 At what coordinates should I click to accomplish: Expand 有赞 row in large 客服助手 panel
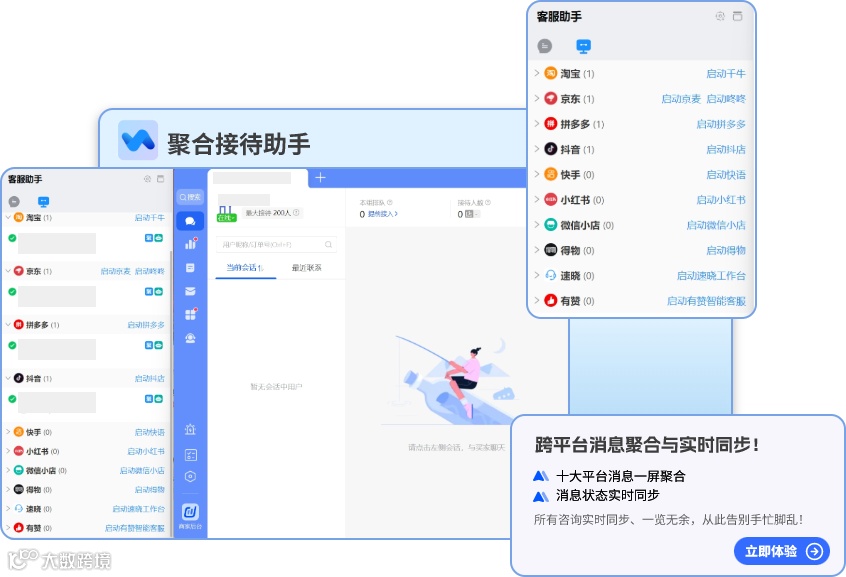coord(537,300)
